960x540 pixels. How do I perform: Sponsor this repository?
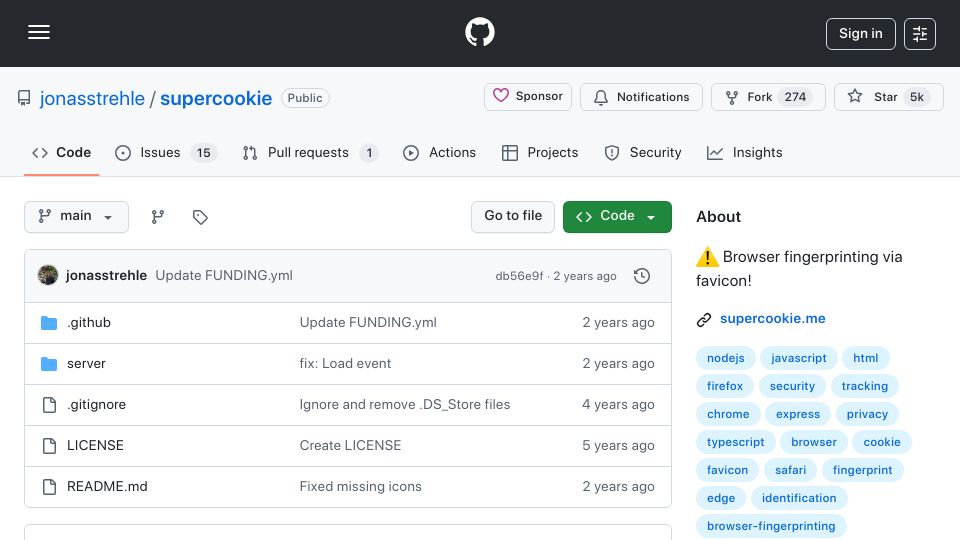(x=528, y=97)
